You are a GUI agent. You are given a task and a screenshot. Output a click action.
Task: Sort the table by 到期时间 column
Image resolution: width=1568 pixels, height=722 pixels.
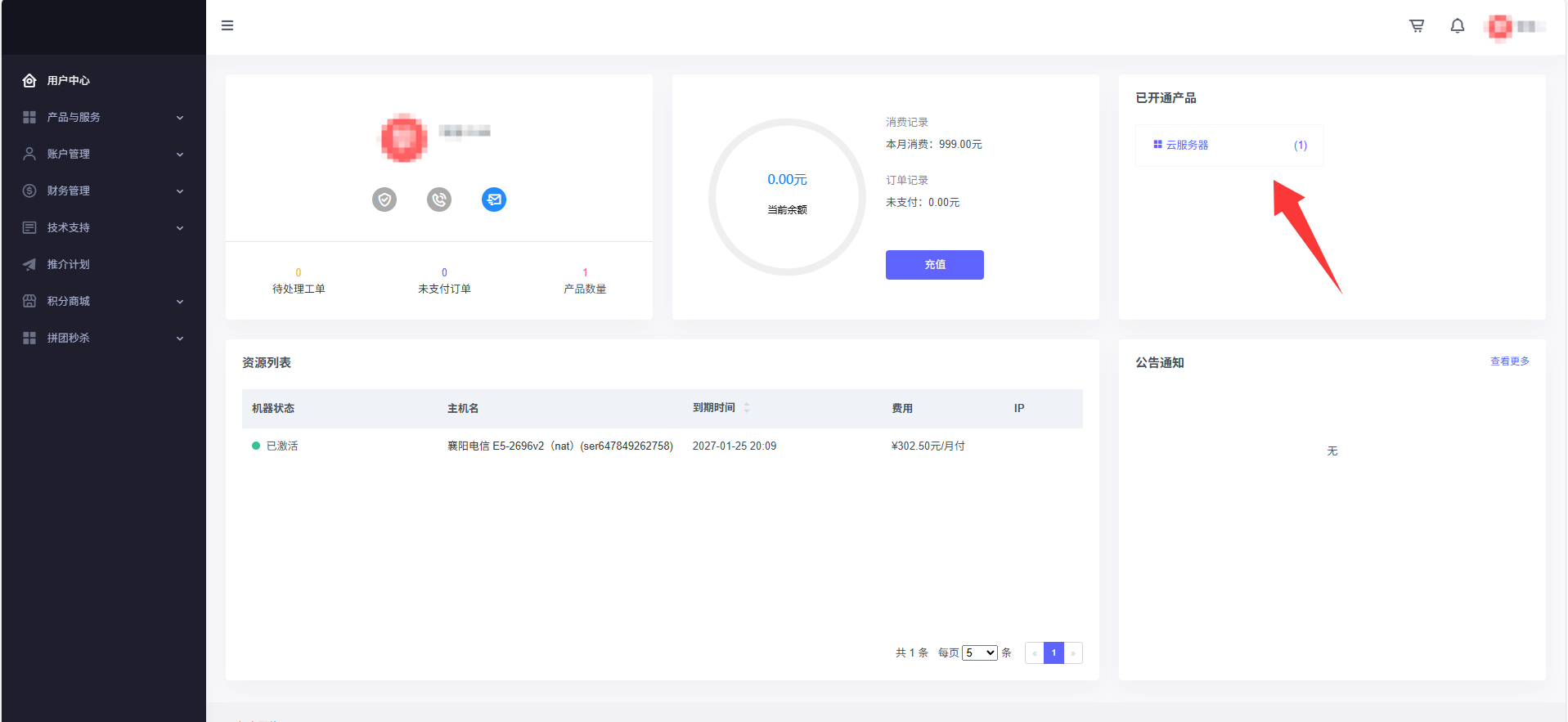(746, 408)
